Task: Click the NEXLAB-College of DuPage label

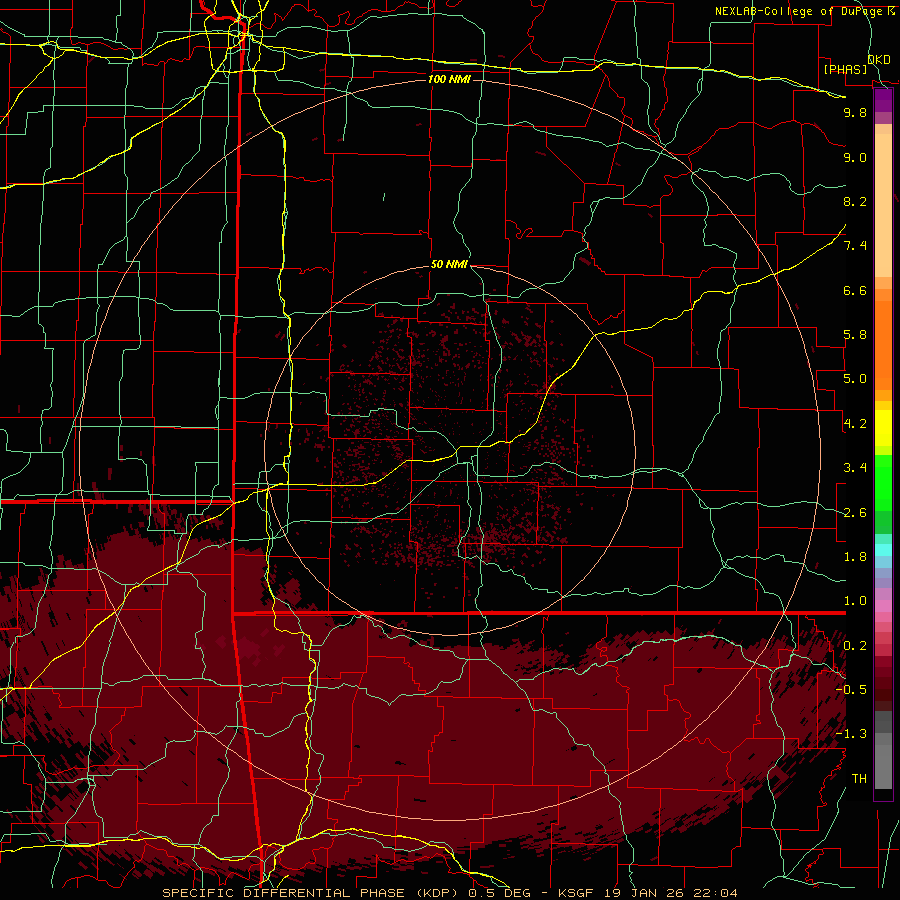Action: point(801,11)
